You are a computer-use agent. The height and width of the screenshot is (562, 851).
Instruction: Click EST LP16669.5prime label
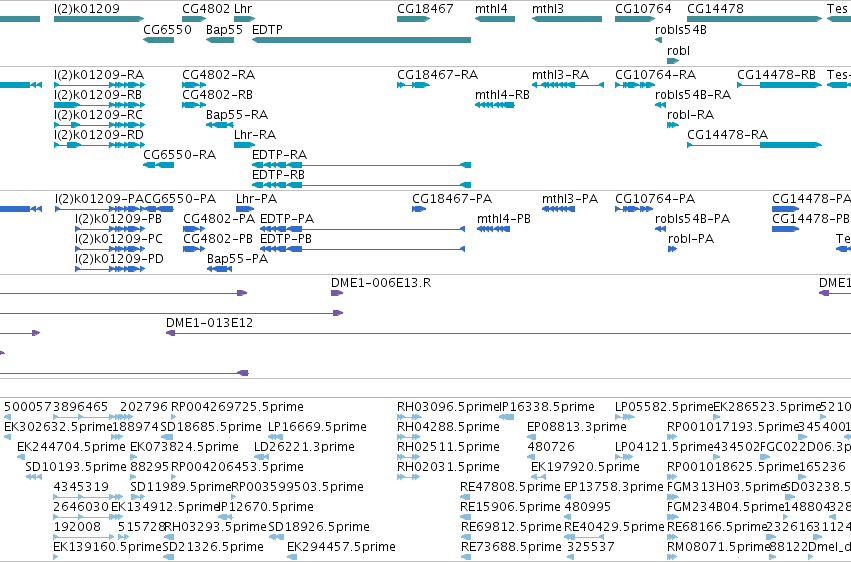pos(317,427)
